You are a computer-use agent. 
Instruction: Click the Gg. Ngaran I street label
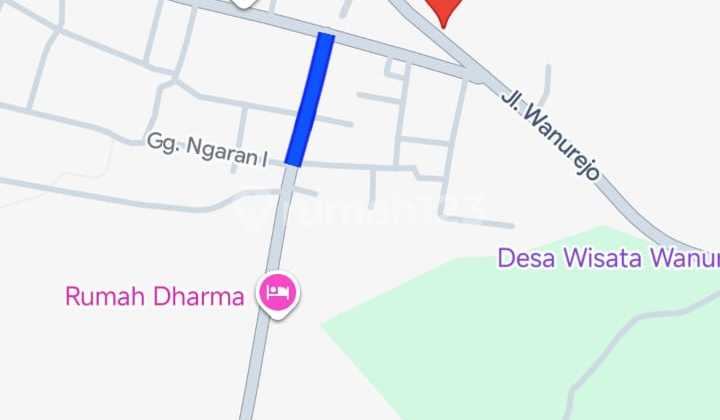click(x=207, y=150)
